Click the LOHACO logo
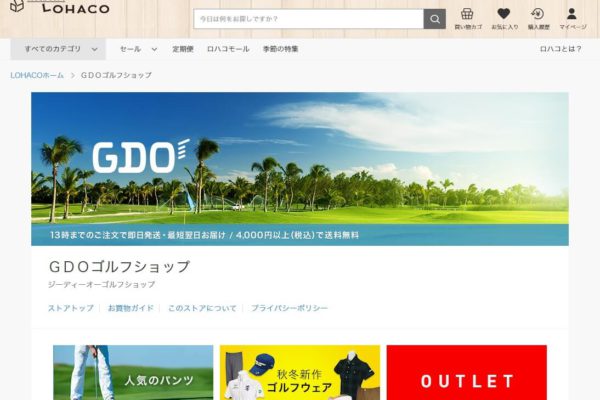 60,7
